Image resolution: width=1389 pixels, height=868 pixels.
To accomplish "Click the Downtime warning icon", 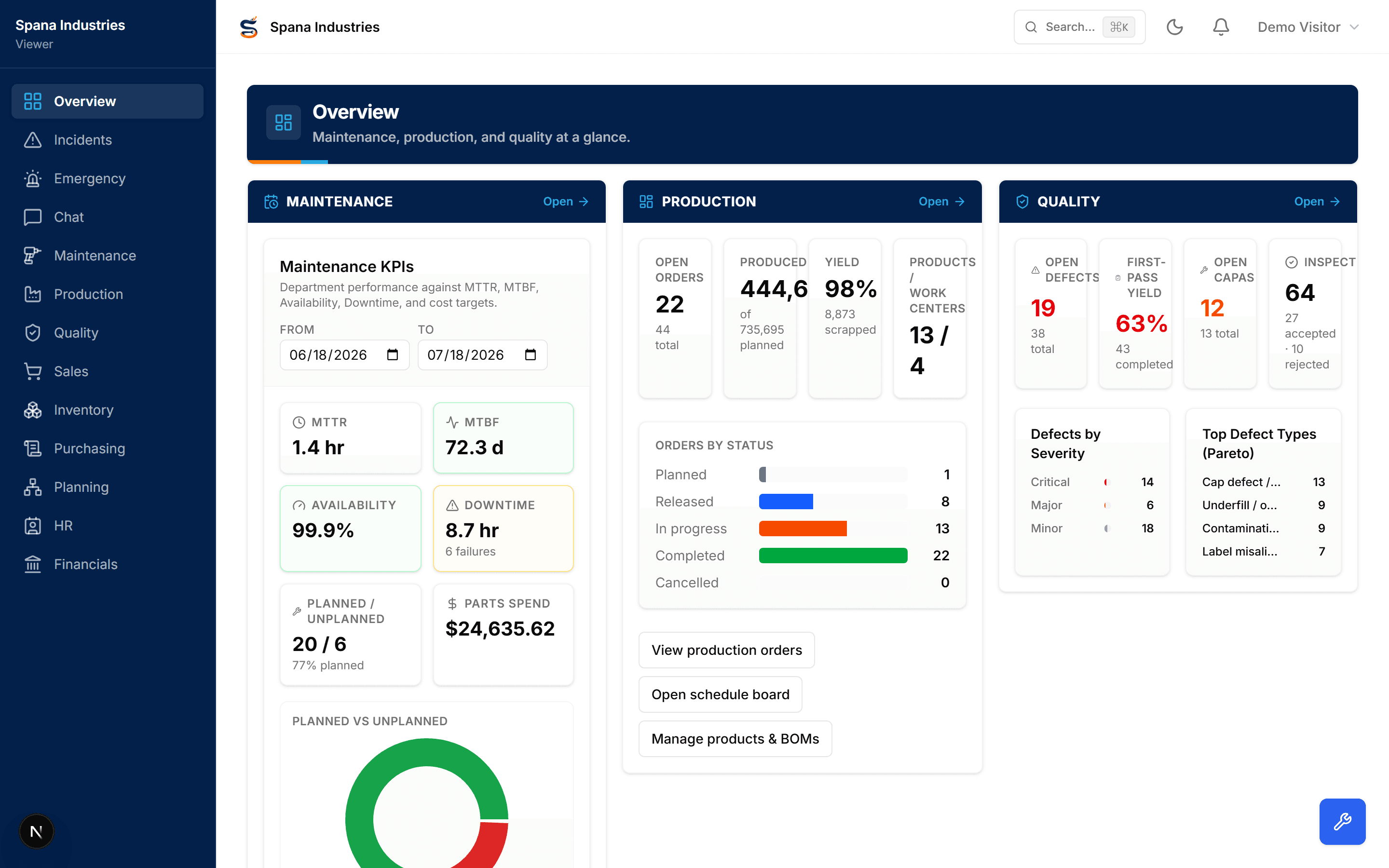I will click(x=452, y=505).
